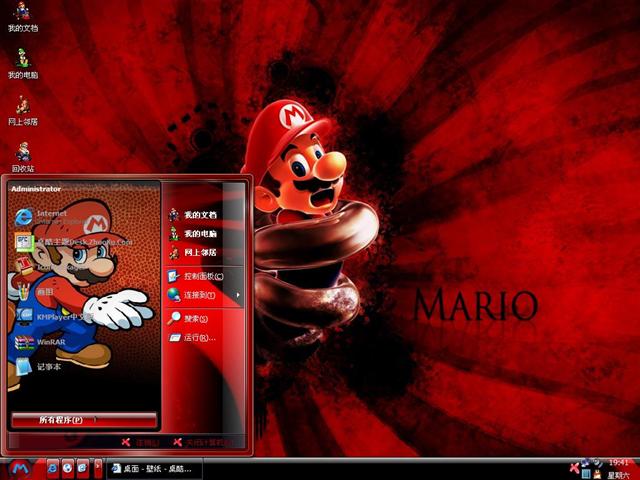
Task: Open the Desk.ZhuoKu.com theme shortcut
Action: coord(73,241)
